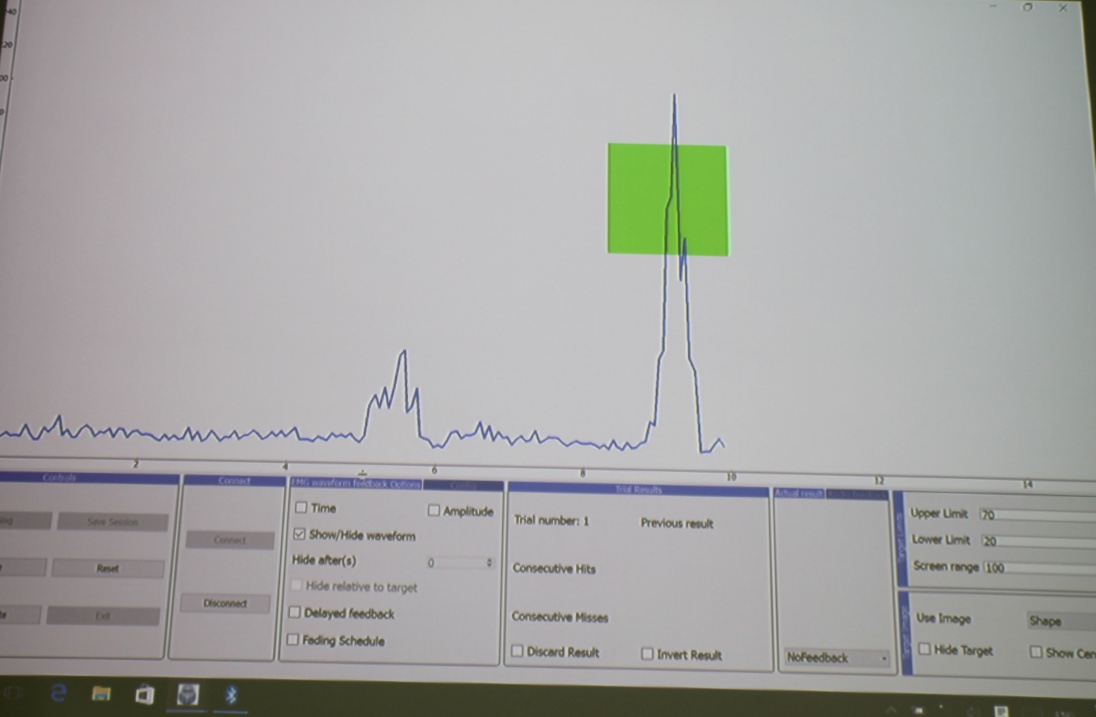The height and width of the screenshot is (717, 1096).
Task: Show hidden system tray icons chevron
Action: pyautogui.click(x=893, y=709)
